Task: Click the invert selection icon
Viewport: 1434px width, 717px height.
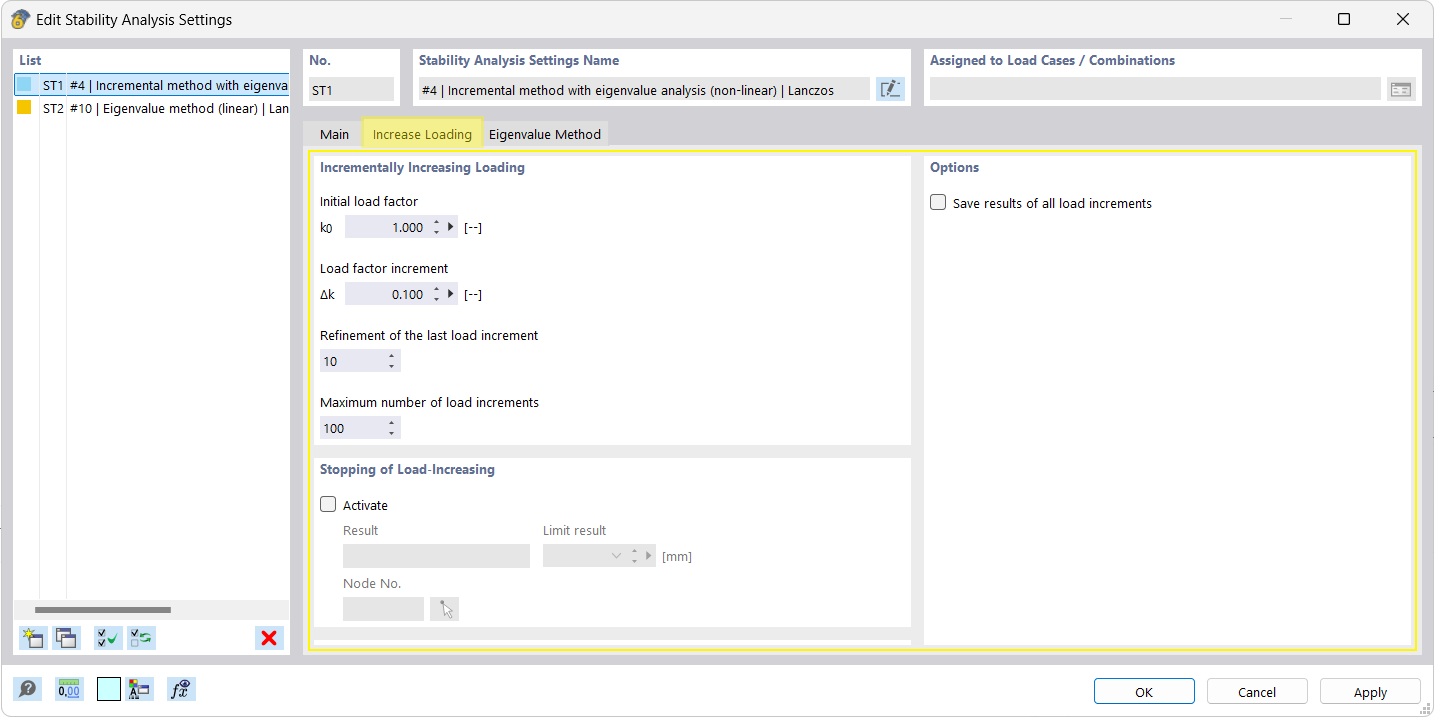Action: pos(141,638)
